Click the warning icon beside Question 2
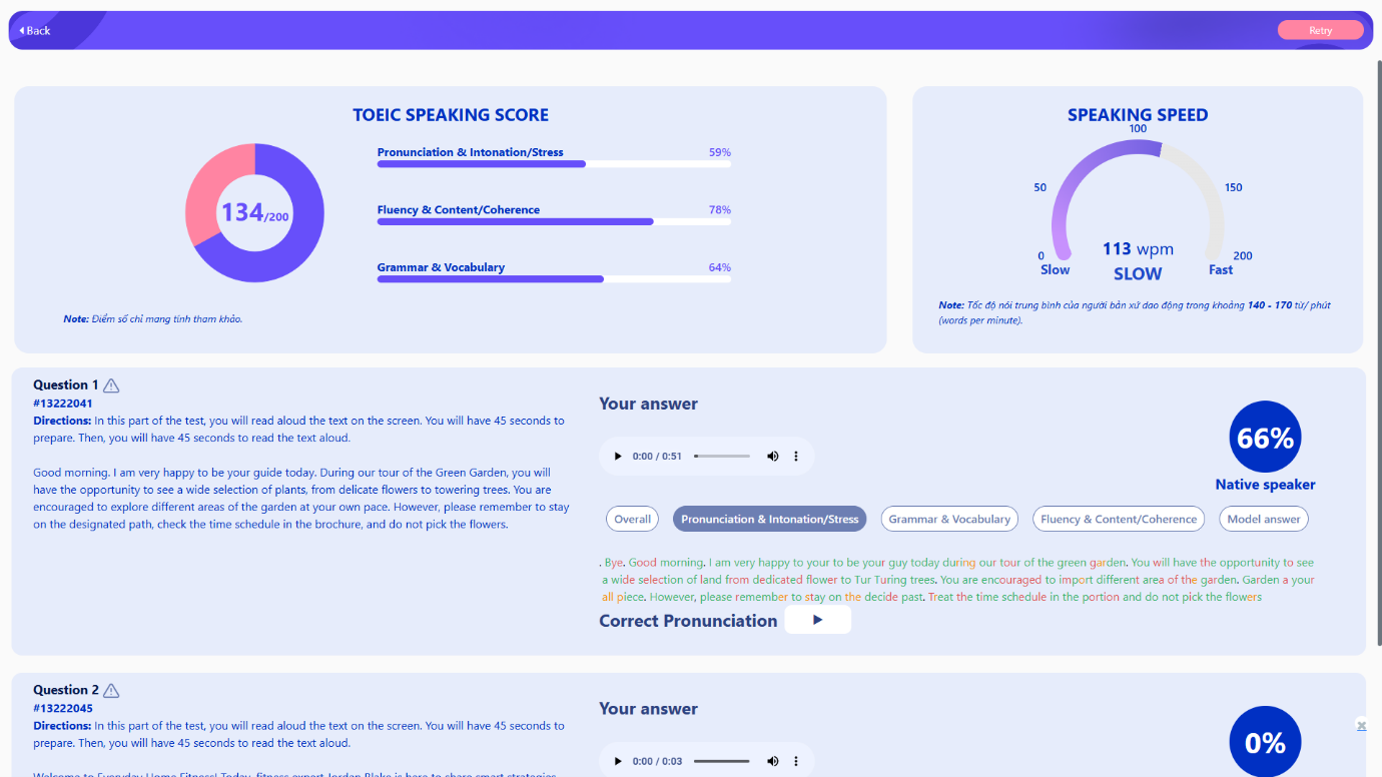Screen dimensions: 1382x777 tap(111, 690)
